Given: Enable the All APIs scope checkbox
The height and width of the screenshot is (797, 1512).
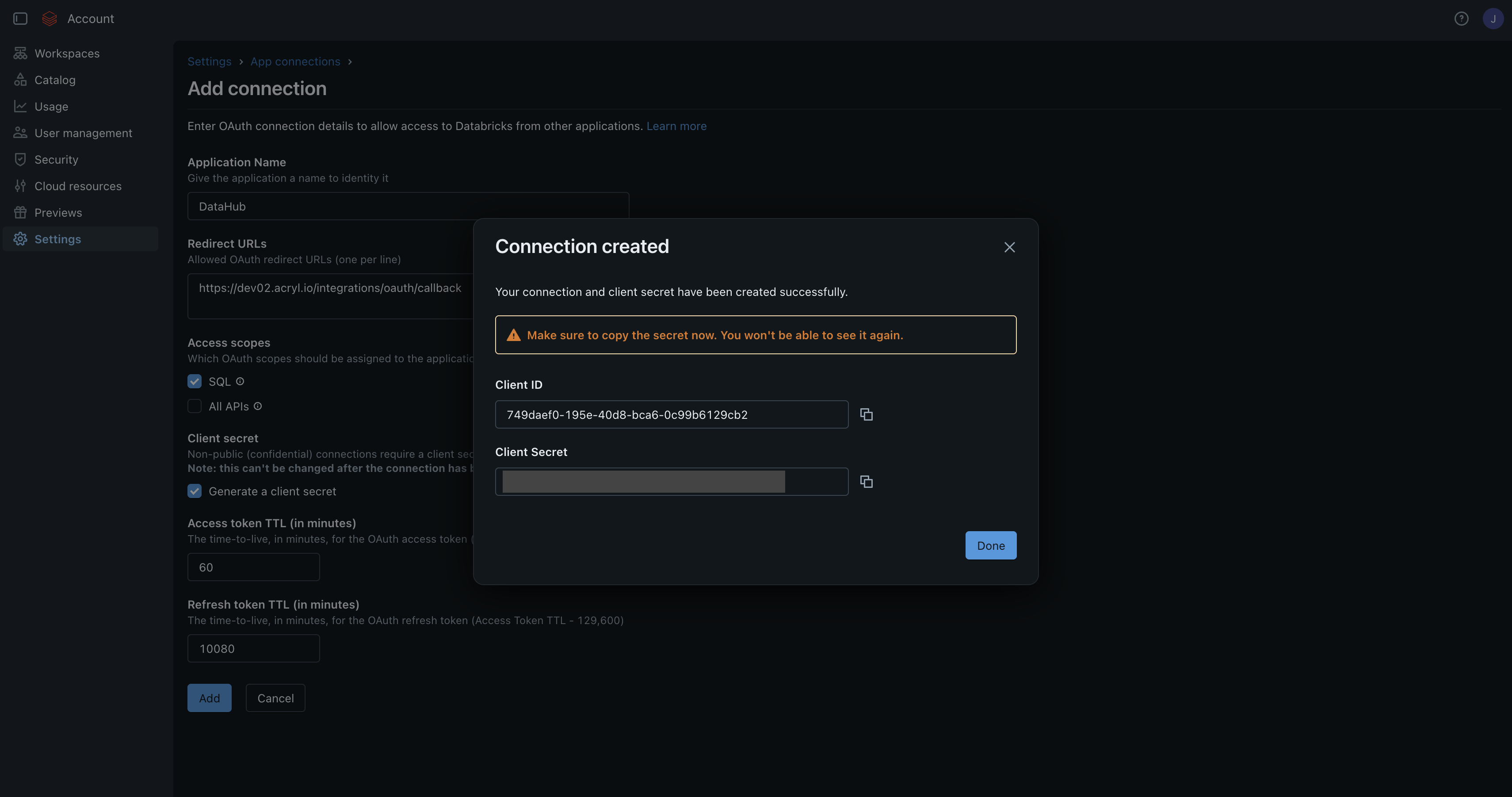Looking at the screenshot, I should point(194,406).
